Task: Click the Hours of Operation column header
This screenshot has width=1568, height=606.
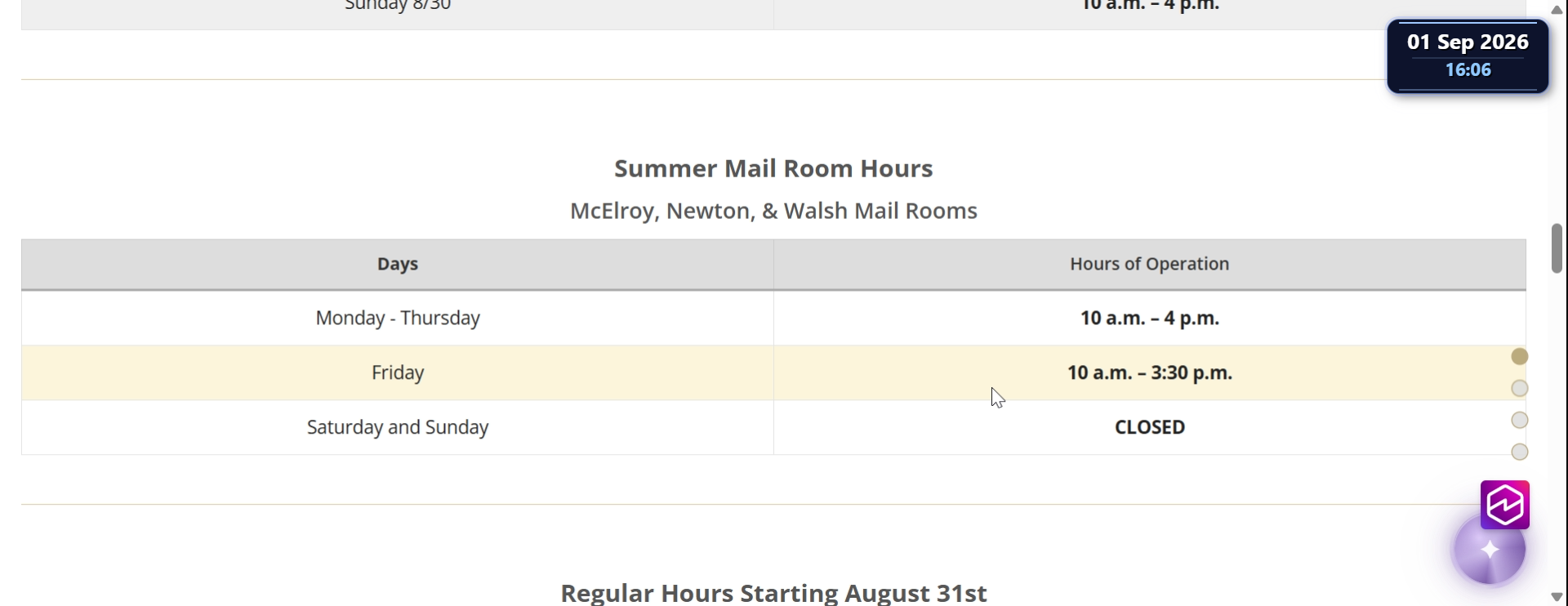Action: 1149,265
